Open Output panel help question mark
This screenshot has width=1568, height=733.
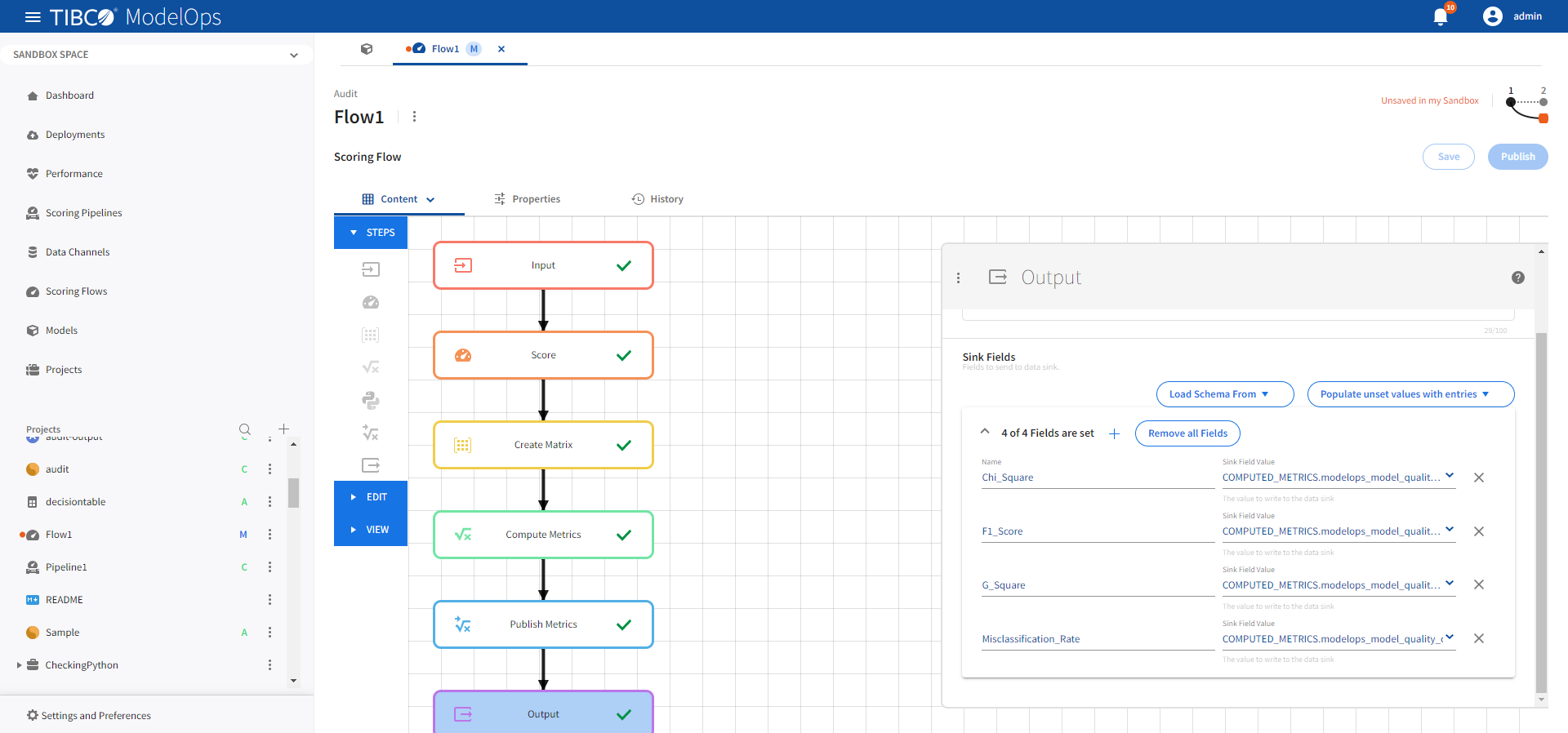[1517, 278]
